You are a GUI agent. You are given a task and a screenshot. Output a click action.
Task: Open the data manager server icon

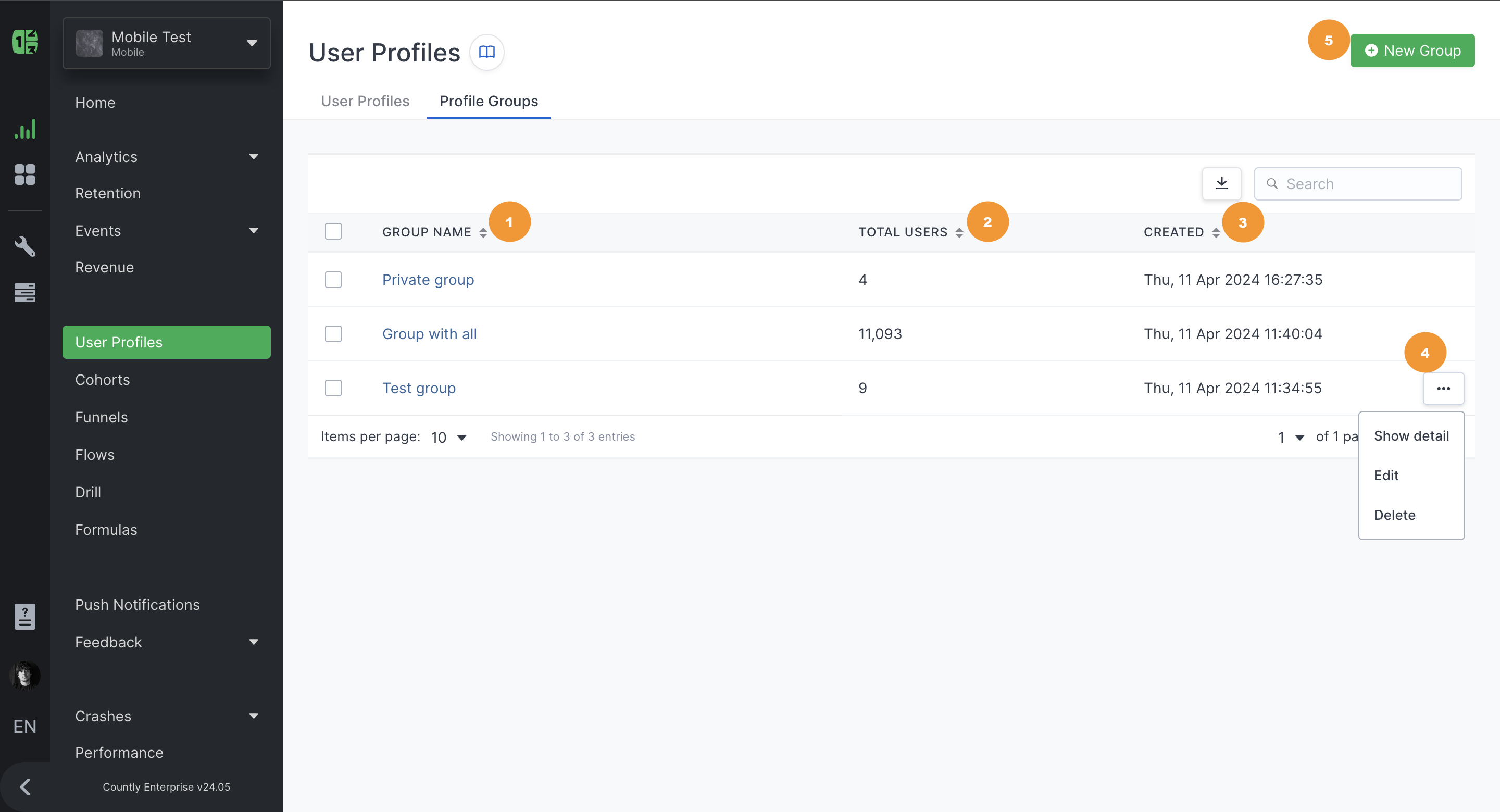[25, 292]
